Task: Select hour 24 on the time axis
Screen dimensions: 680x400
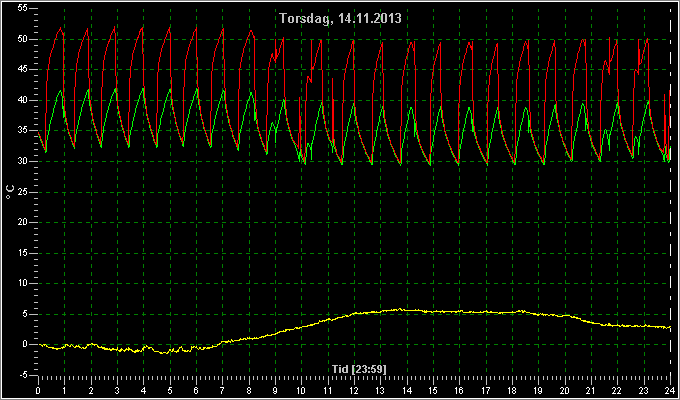Action: pos(670,390)
